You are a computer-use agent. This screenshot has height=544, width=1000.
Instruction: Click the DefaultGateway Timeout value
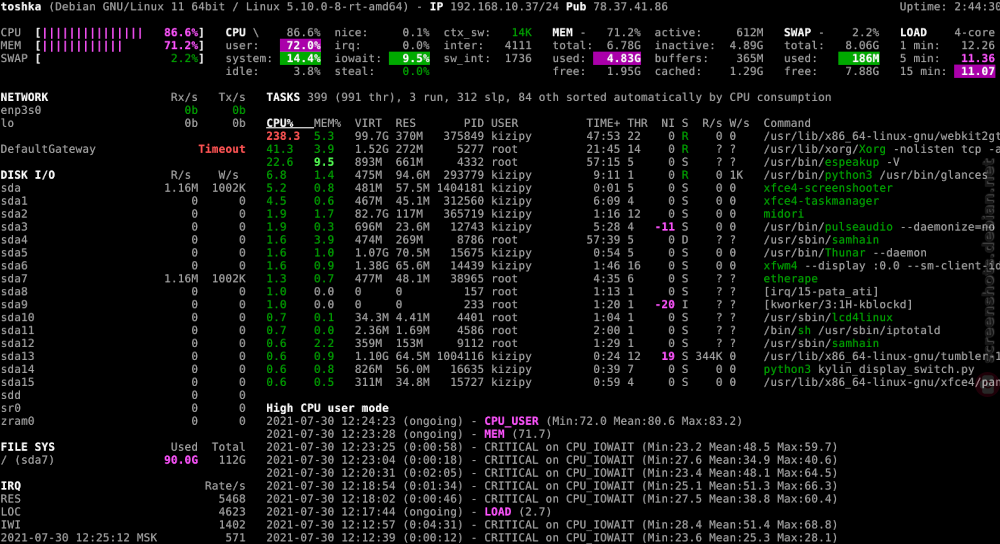click(x=221, y=149)
